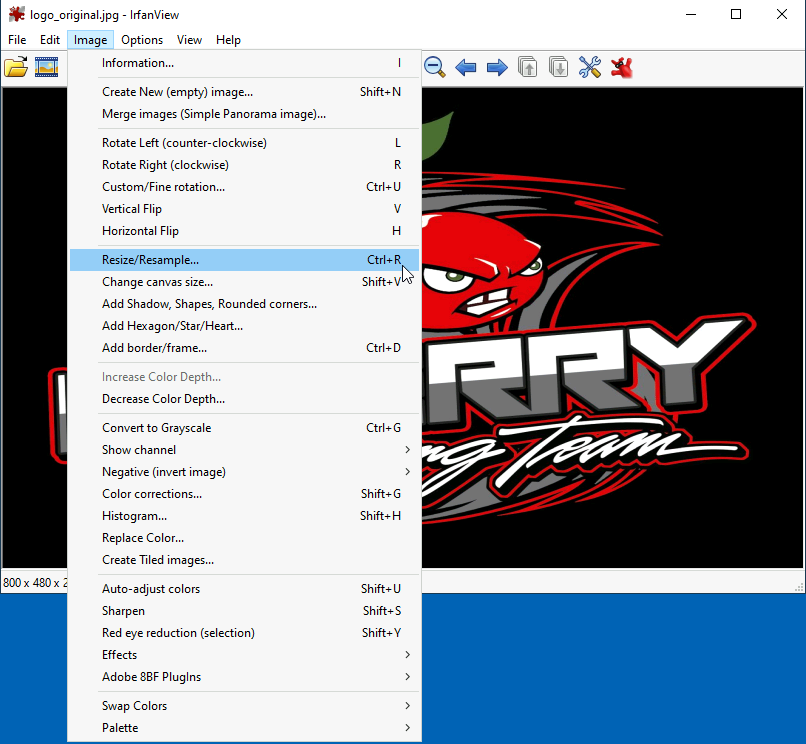Expand the Swap Colors submenu

click(244, 706)
